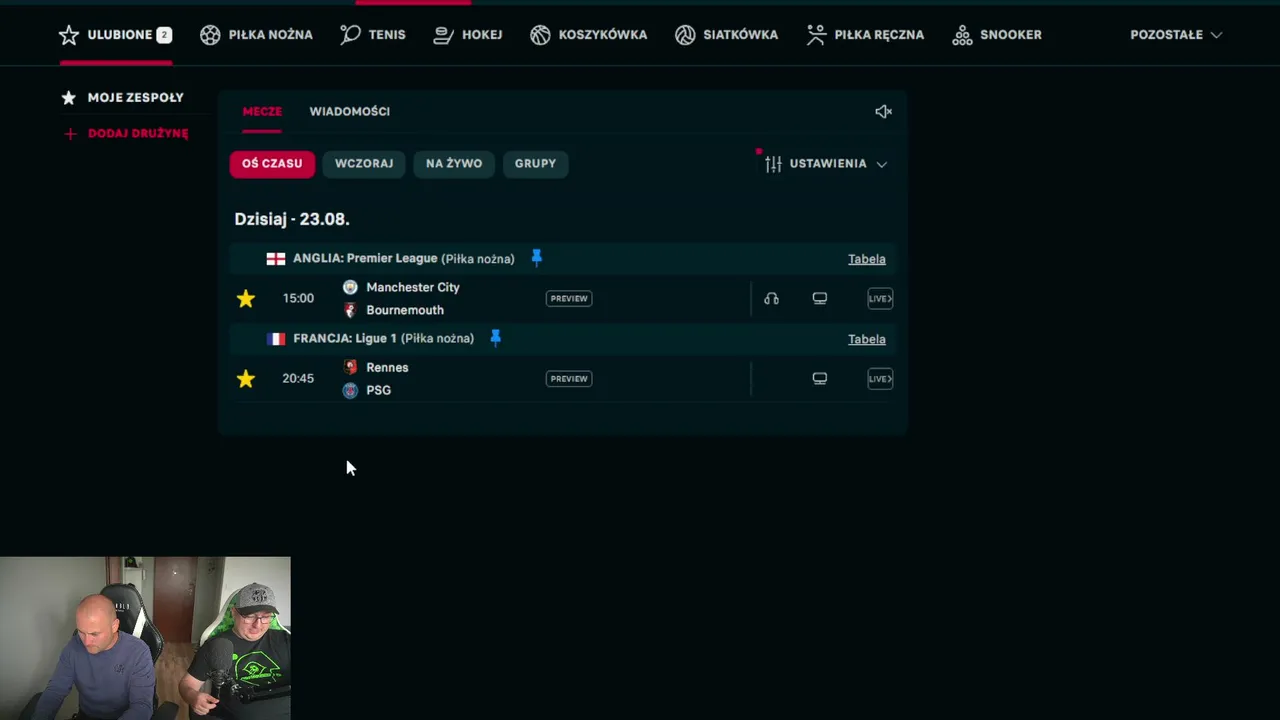Open LIVE stream icon for Manchester City match
The width and height of the screenshot is (1280, 720).
coord(880,298)
